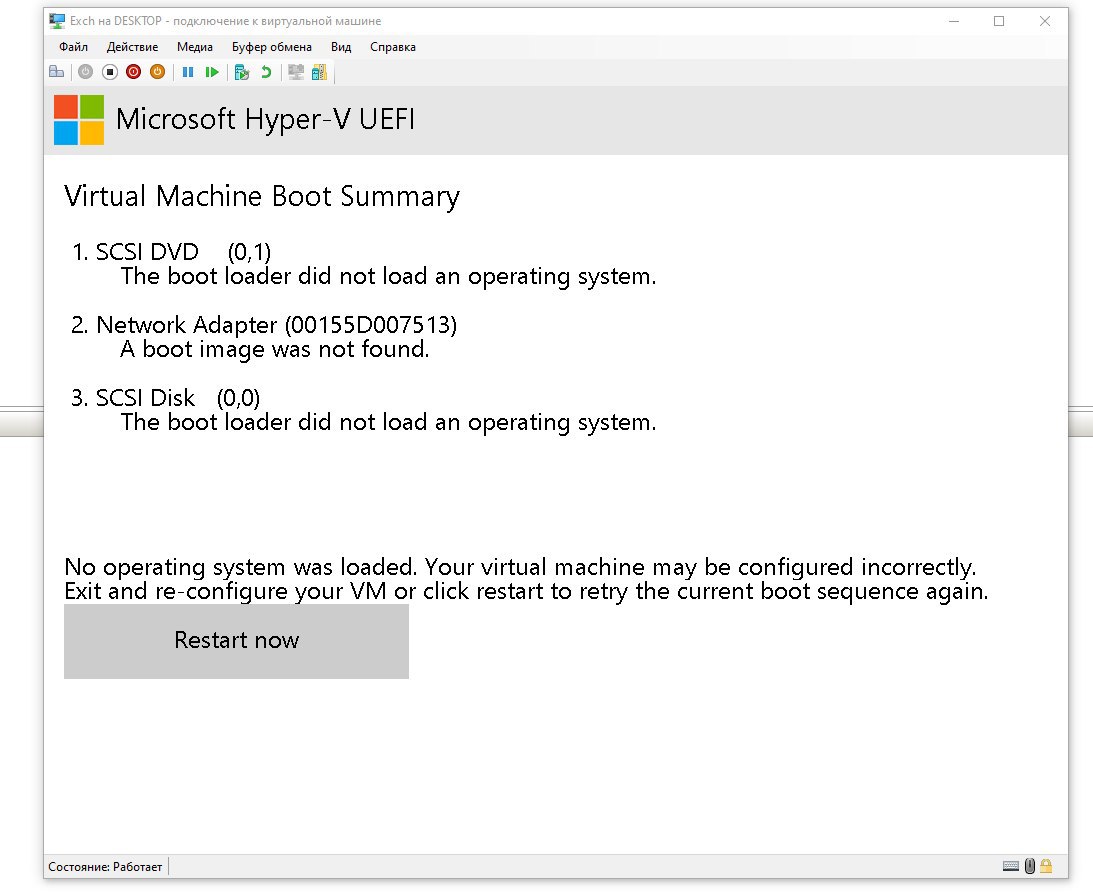Click the lock icon in status bar
Screen dimensions: 1093x895
[1046, 866]
